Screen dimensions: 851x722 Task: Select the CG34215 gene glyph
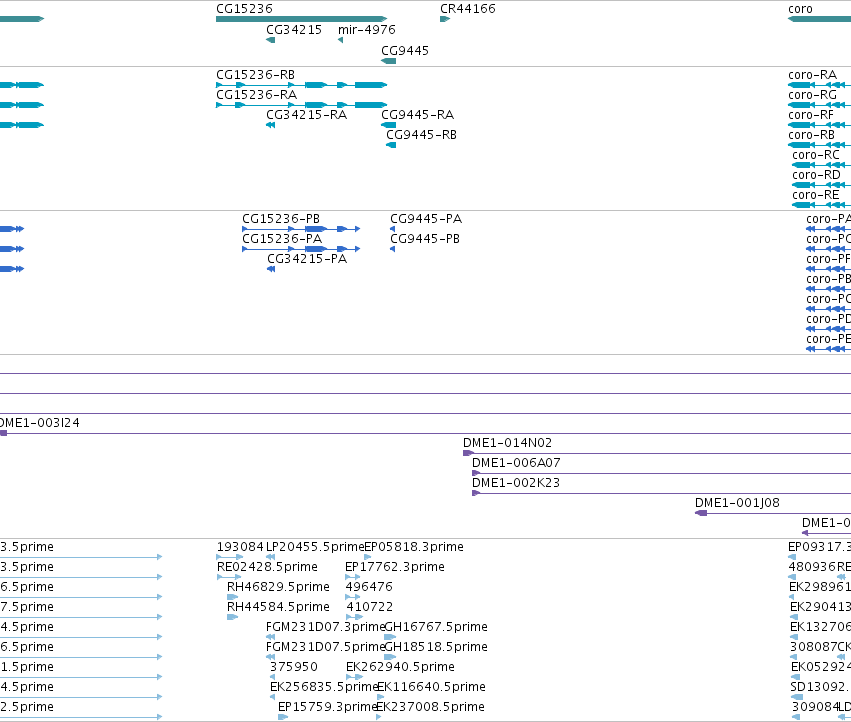click(x=270, y=40)
